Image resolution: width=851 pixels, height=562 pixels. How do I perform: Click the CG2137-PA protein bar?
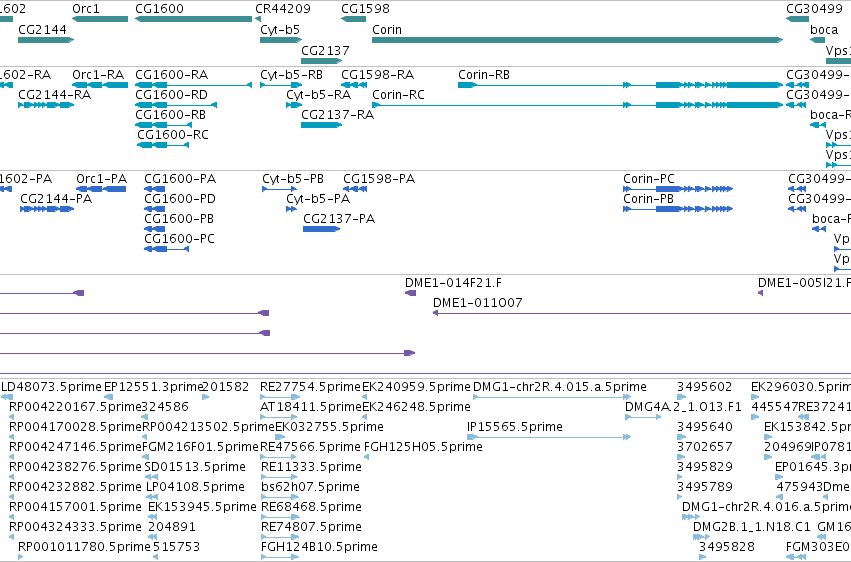321,229
